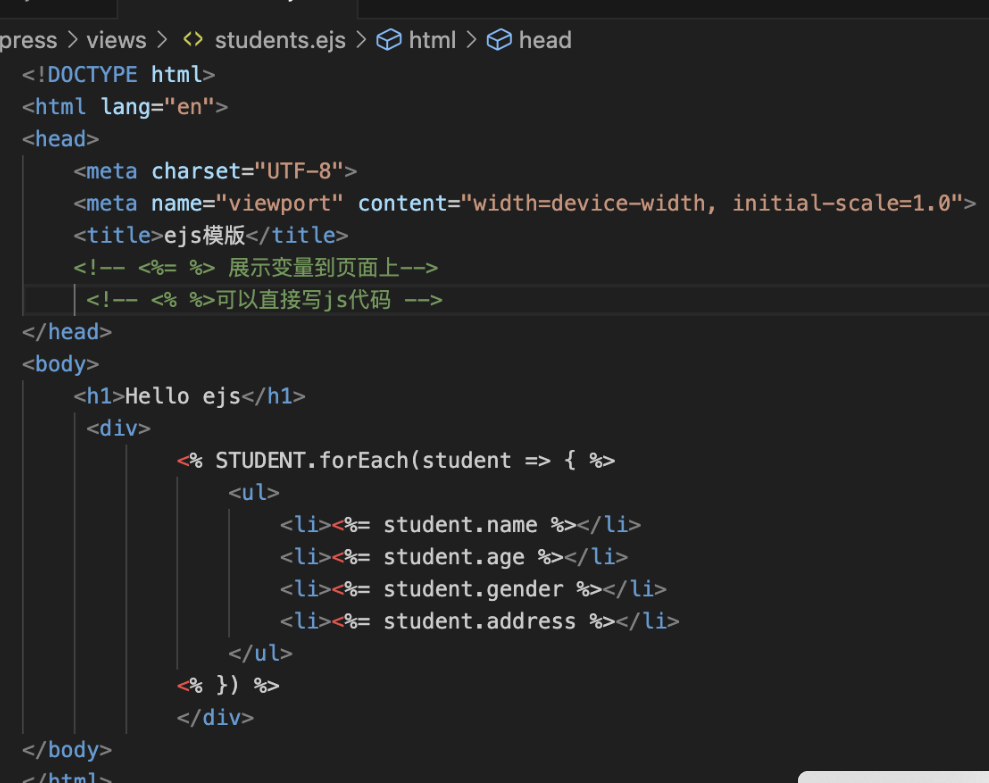This screenshot has height=783, width=989.
Task: Open students.ejs breadcrumb item
Action: pyautogui.click(x=280, y=40)
